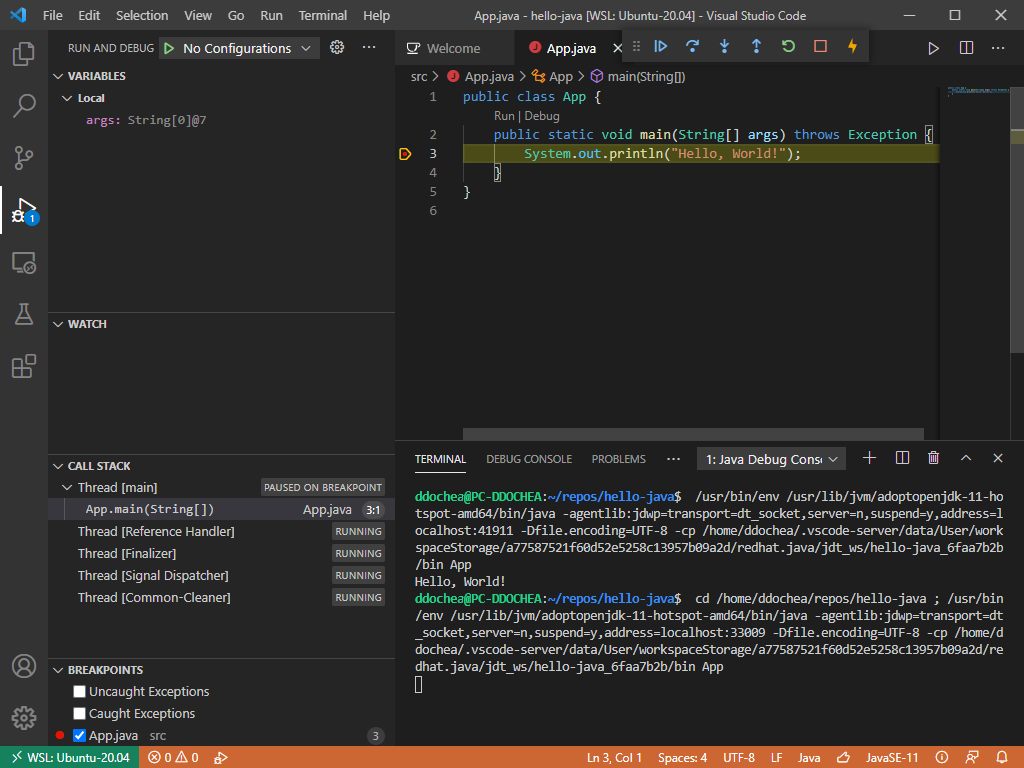Collapse Thread [main] in call stack
Image resolution: width=1024 pixels, height=768 pixels.
click(x=67, y=488)
